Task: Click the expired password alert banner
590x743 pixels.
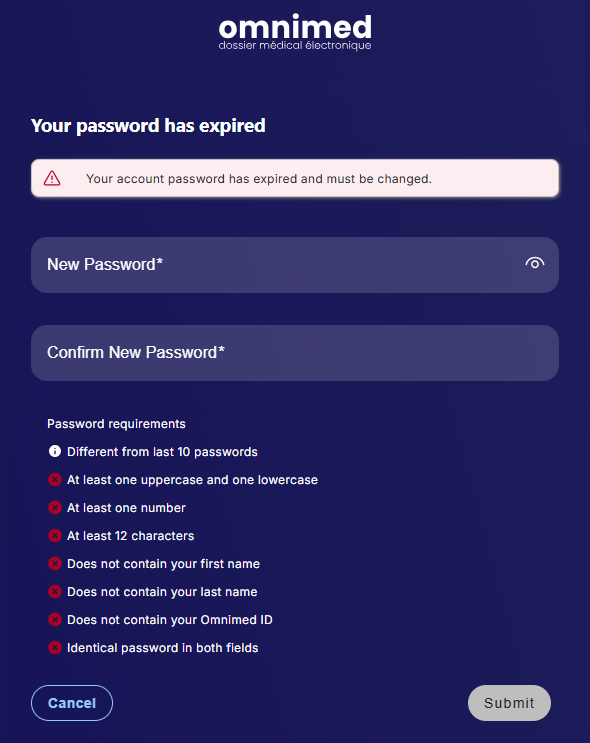Action: pos(295,178)
